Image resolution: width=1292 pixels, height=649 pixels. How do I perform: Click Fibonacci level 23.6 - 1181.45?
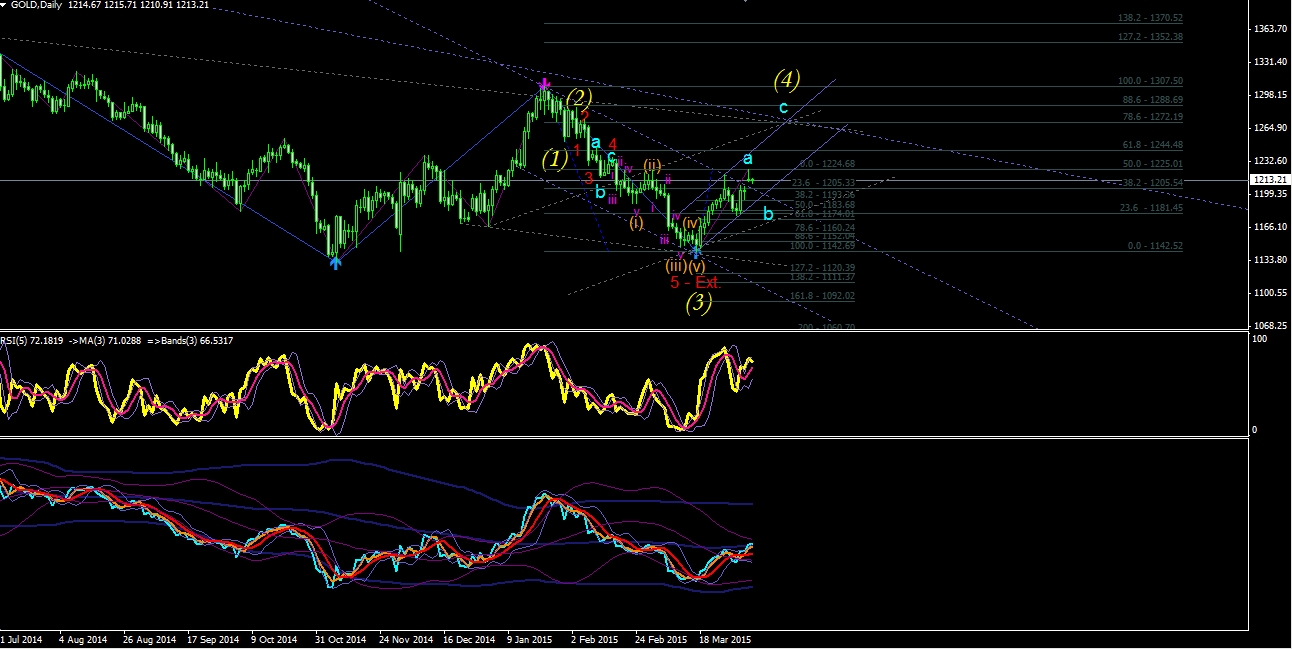1152,208
